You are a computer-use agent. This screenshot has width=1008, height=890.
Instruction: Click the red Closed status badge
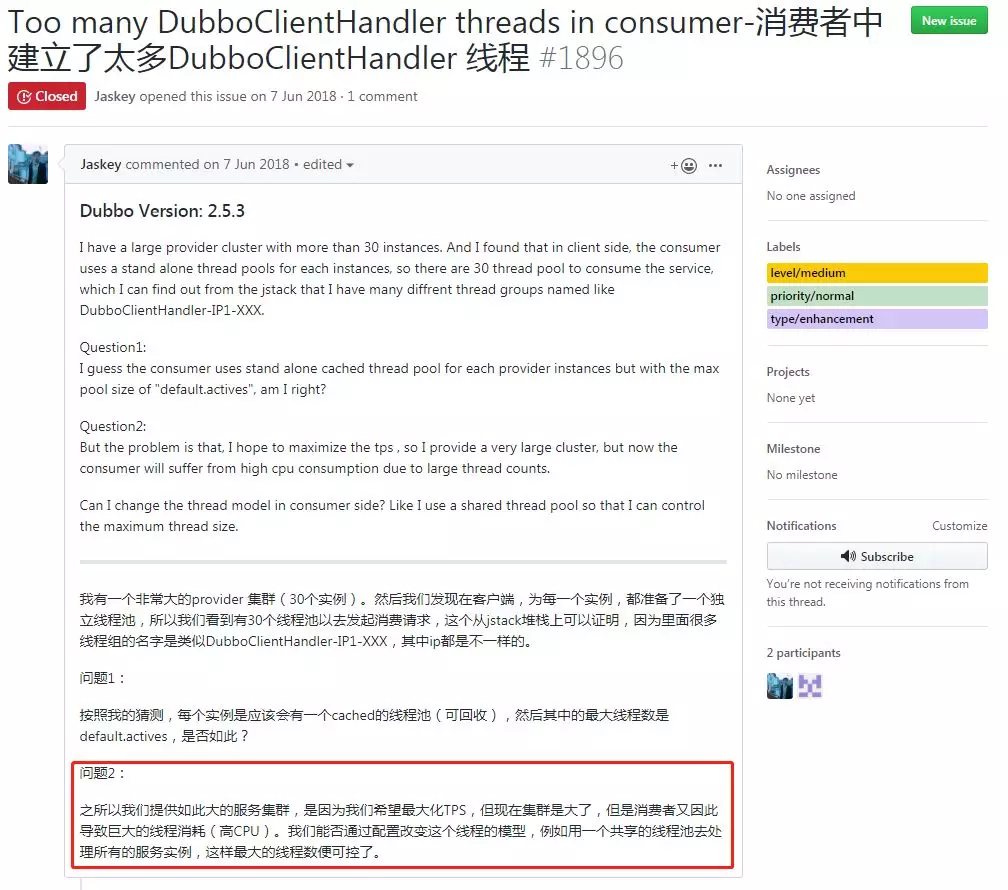pos(47,96)
